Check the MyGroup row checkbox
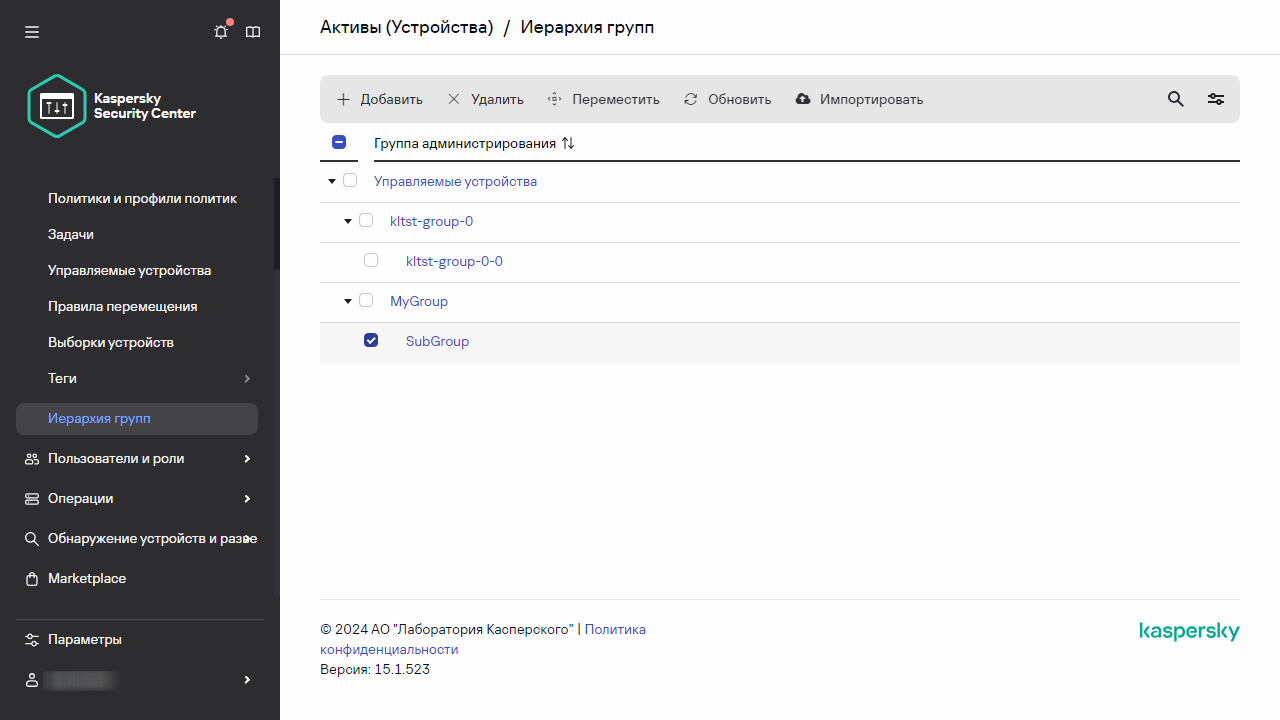The image size is (1280, 720). pos(366,300)
